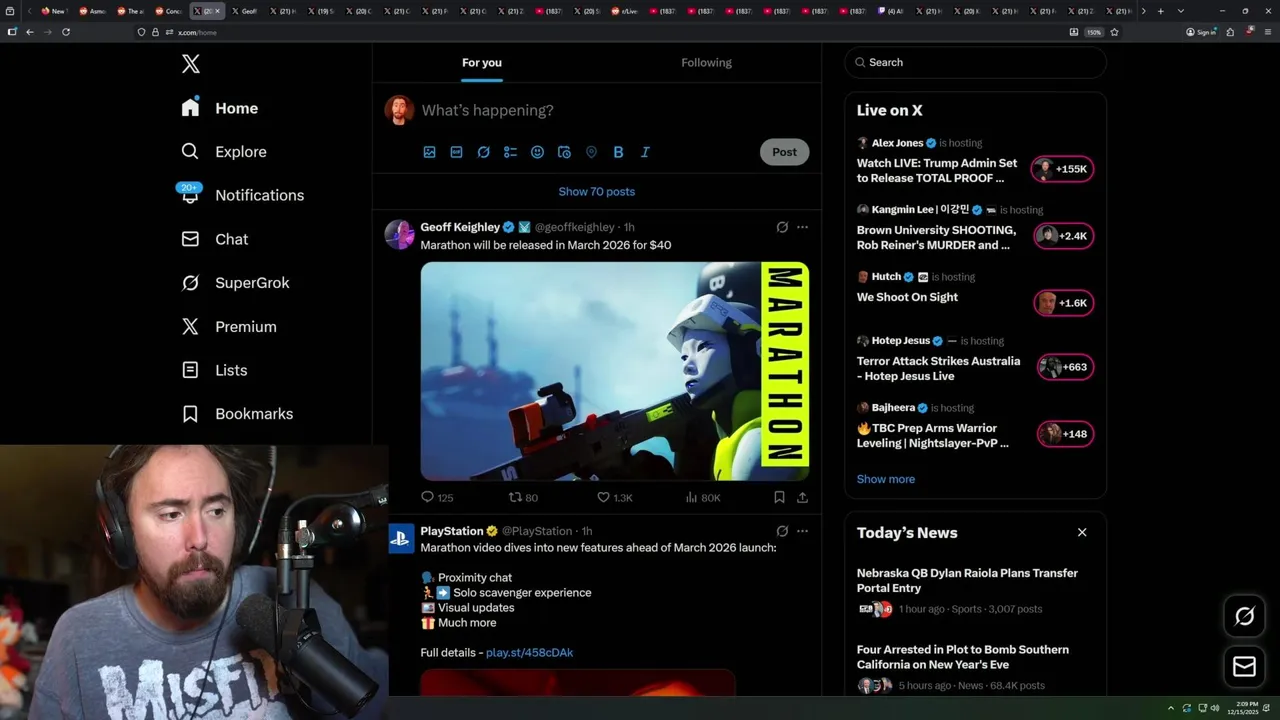Open the messages floating button

[x=1245, y=666]
